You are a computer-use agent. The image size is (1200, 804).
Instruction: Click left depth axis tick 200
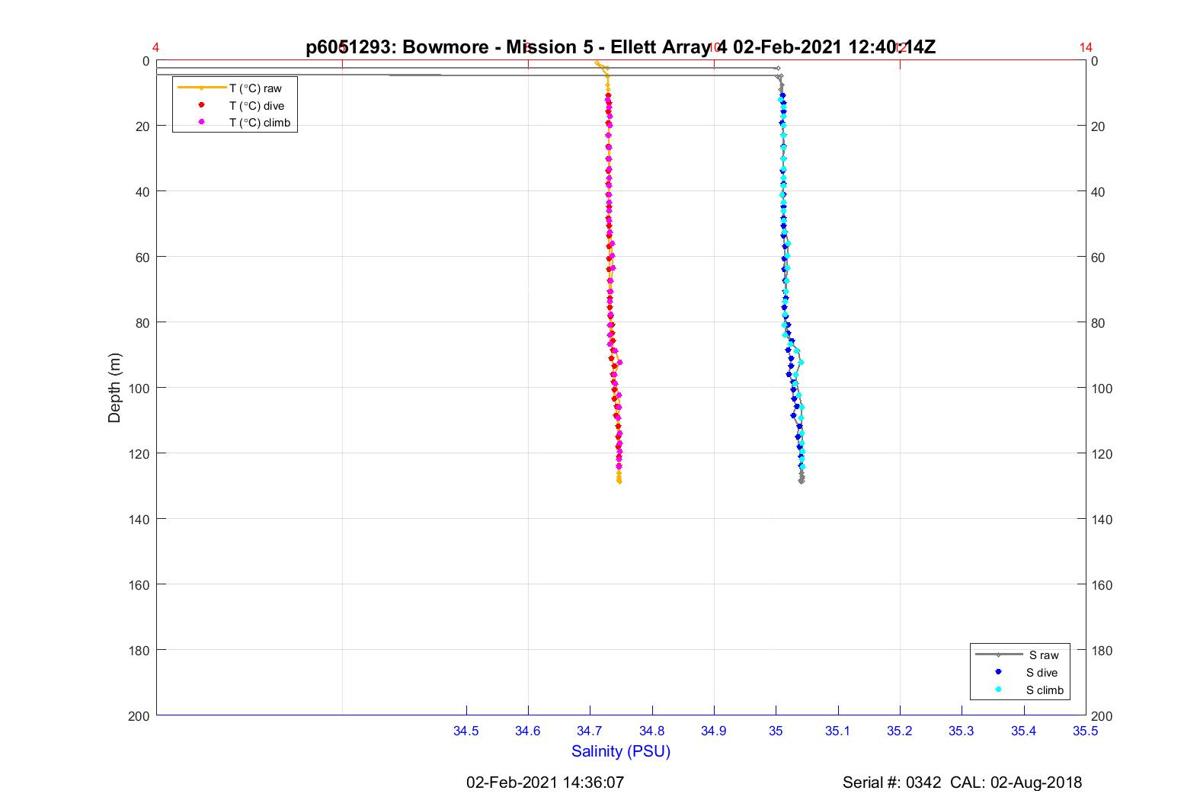coord(140,716)
